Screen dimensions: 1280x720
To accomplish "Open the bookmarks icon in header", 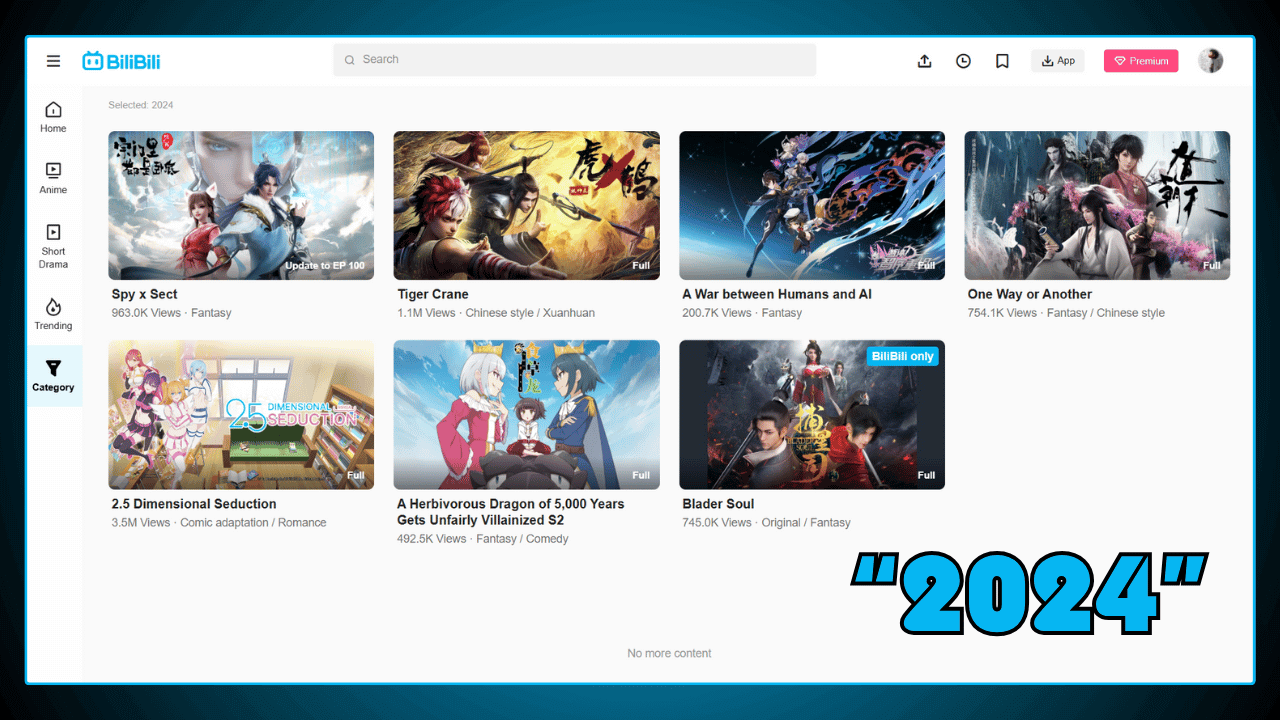I will (1002, 61).
